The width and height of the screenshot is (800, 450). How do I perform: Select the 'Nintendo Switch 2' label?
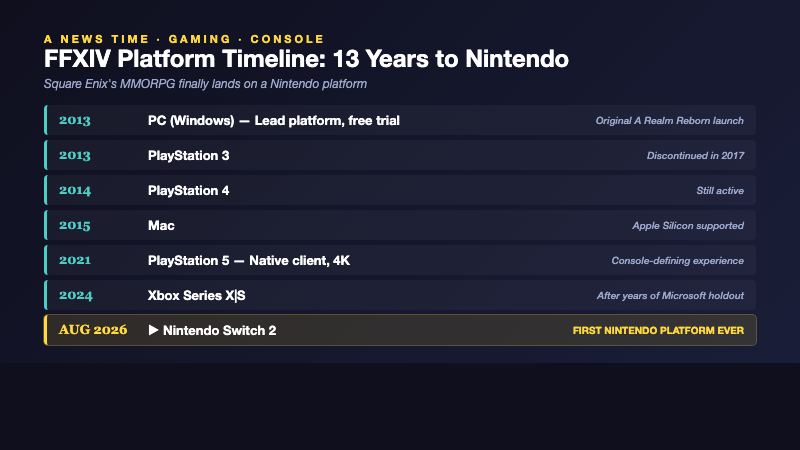click(219, 330)
